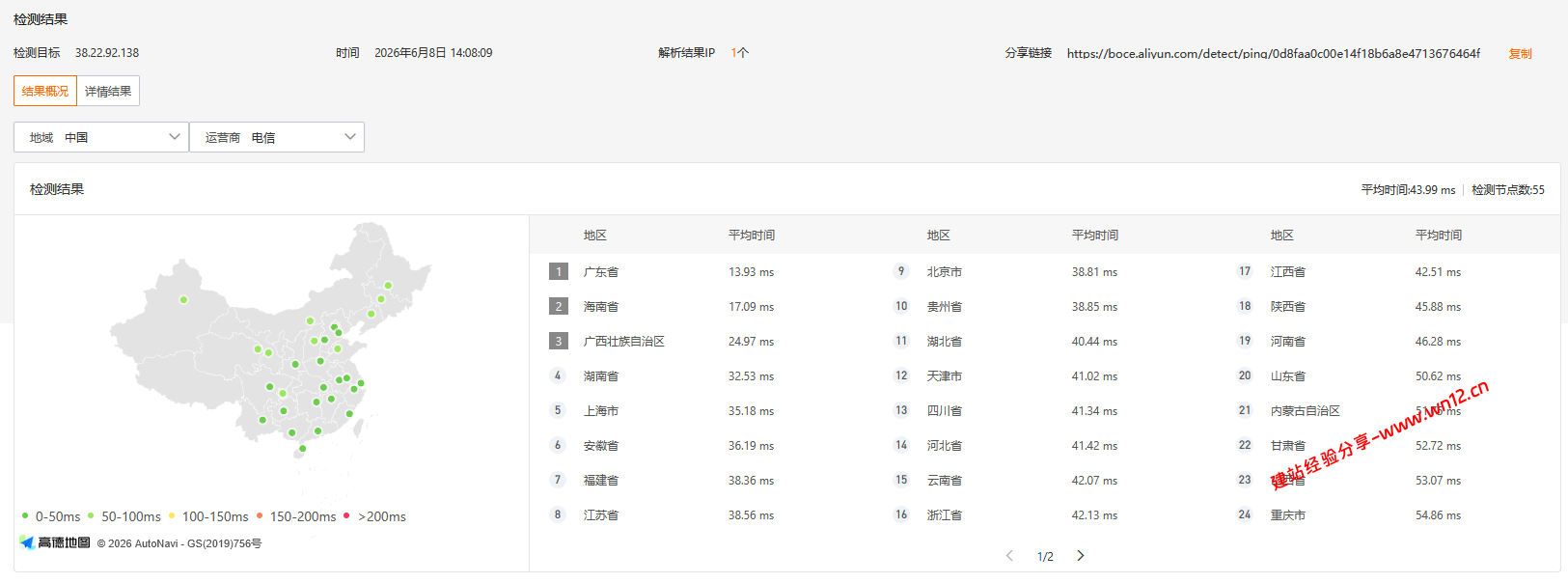Screen dimensions: 1568x583
Task: Select the 重庆市 row name
Action: 1288,515
